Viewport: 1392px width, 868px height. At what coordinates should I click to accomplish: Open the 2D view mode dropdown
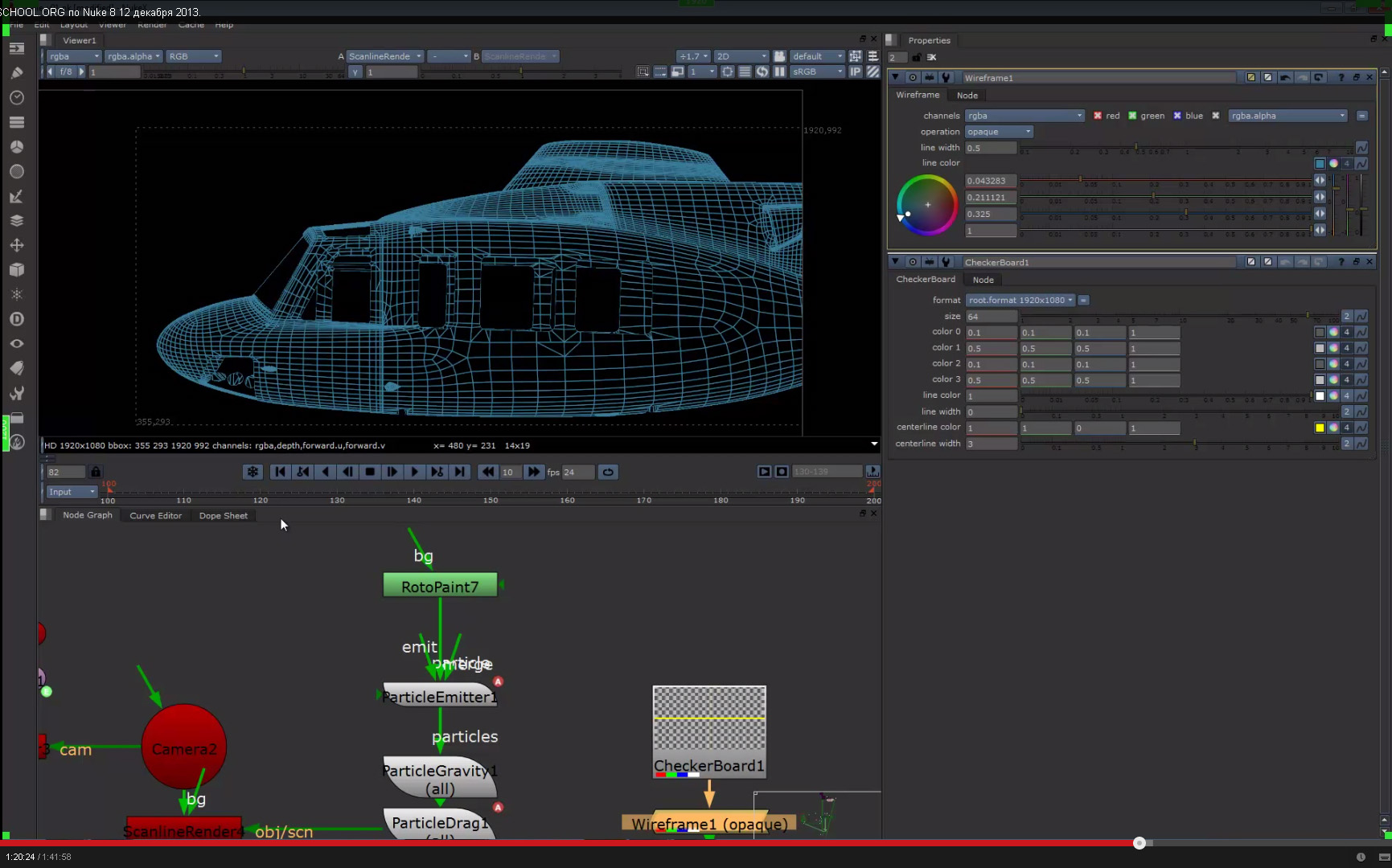coord(741,56)
